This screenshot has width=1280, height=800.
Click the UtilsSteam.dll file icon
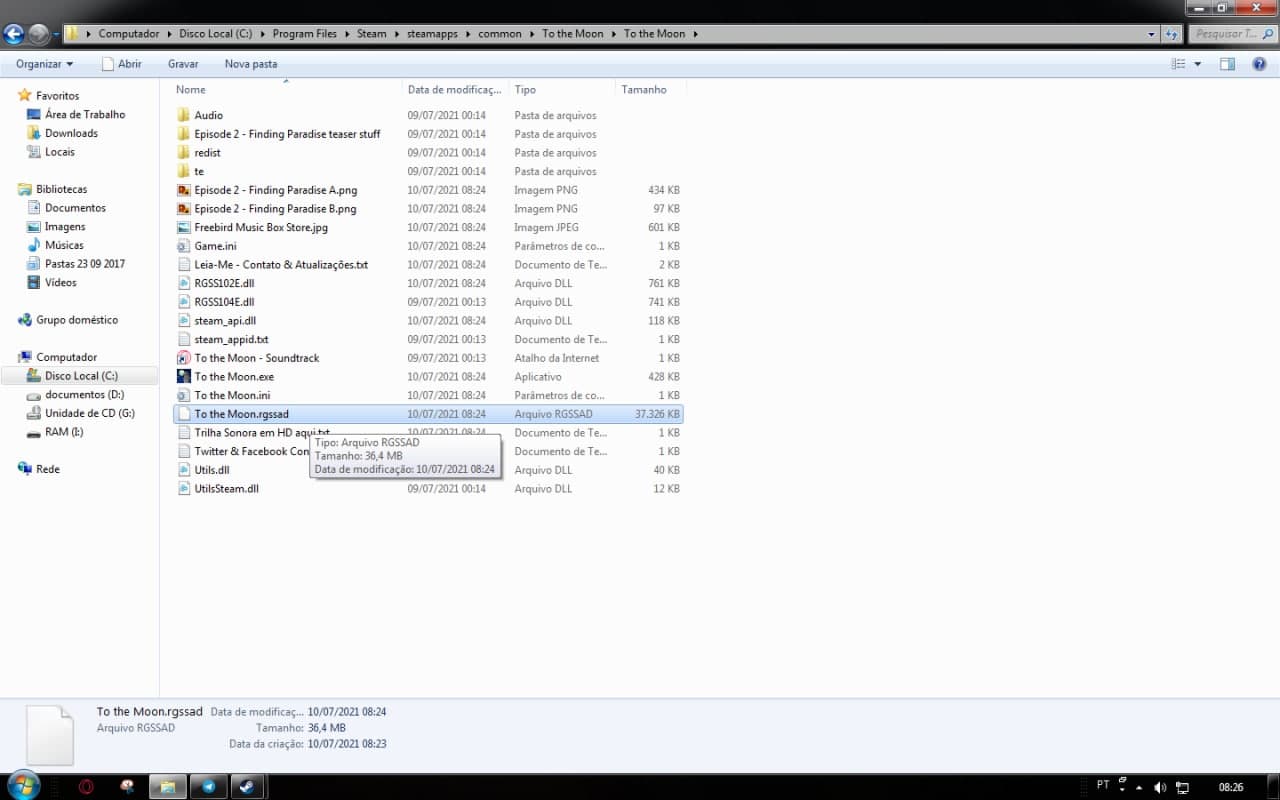pos(183,488)
